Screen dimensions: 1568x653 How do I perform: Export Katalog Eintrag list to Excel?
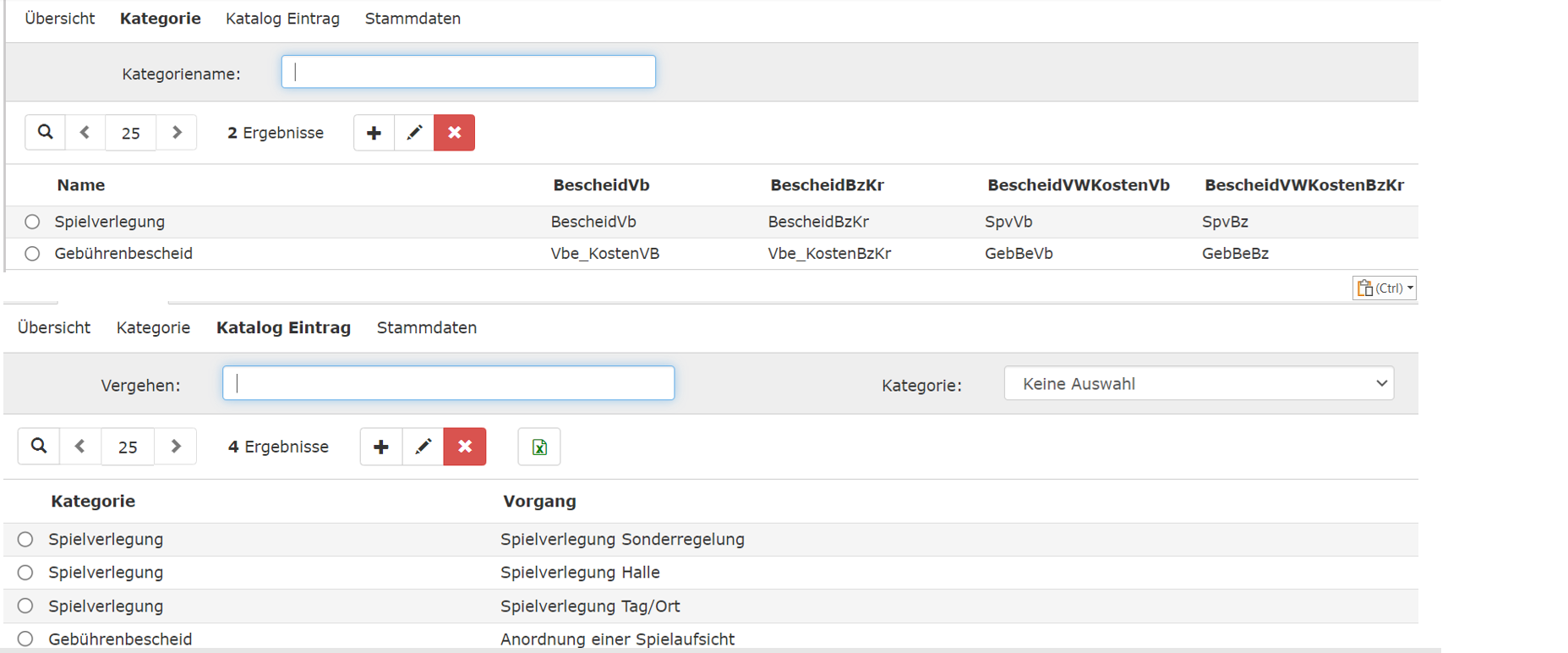coord(539,447)
